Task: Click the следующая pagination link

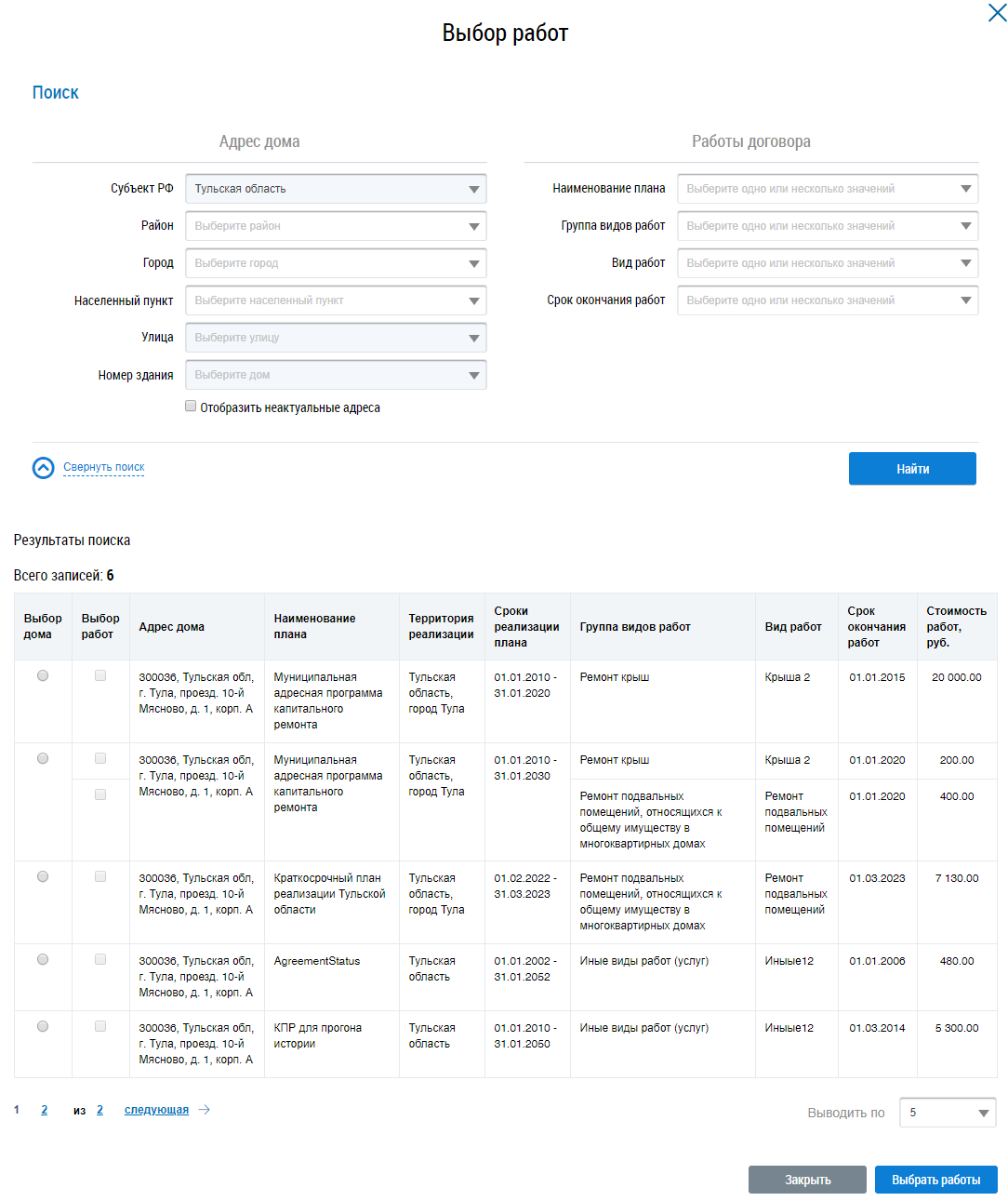Action: [x=156, y=1110]
